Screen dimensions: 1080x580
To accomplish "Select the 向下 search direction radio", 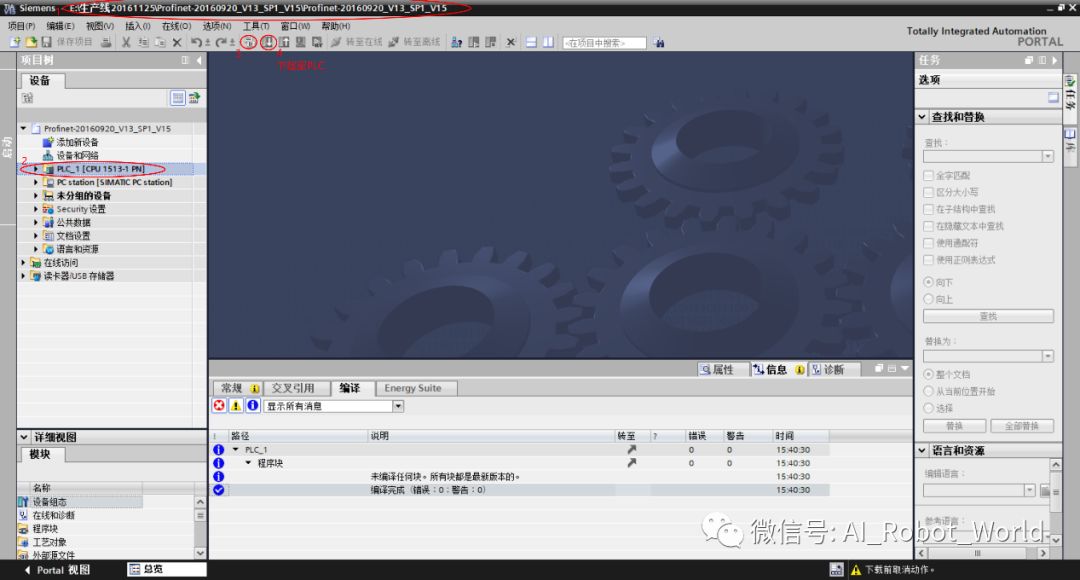I will click(928, 282).
